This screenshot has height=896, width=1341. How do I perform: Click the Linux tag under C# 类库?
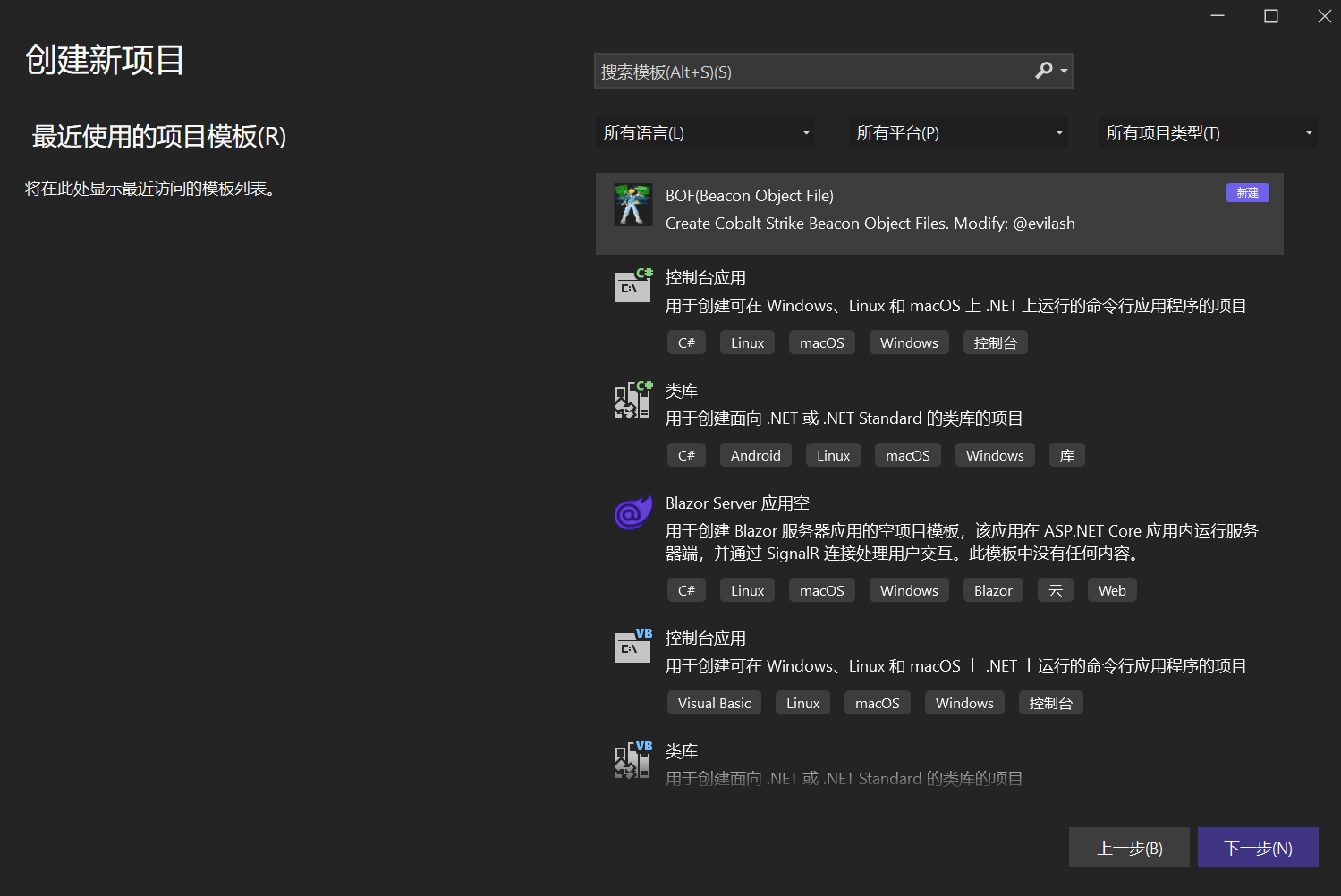(x=834, y=455)
